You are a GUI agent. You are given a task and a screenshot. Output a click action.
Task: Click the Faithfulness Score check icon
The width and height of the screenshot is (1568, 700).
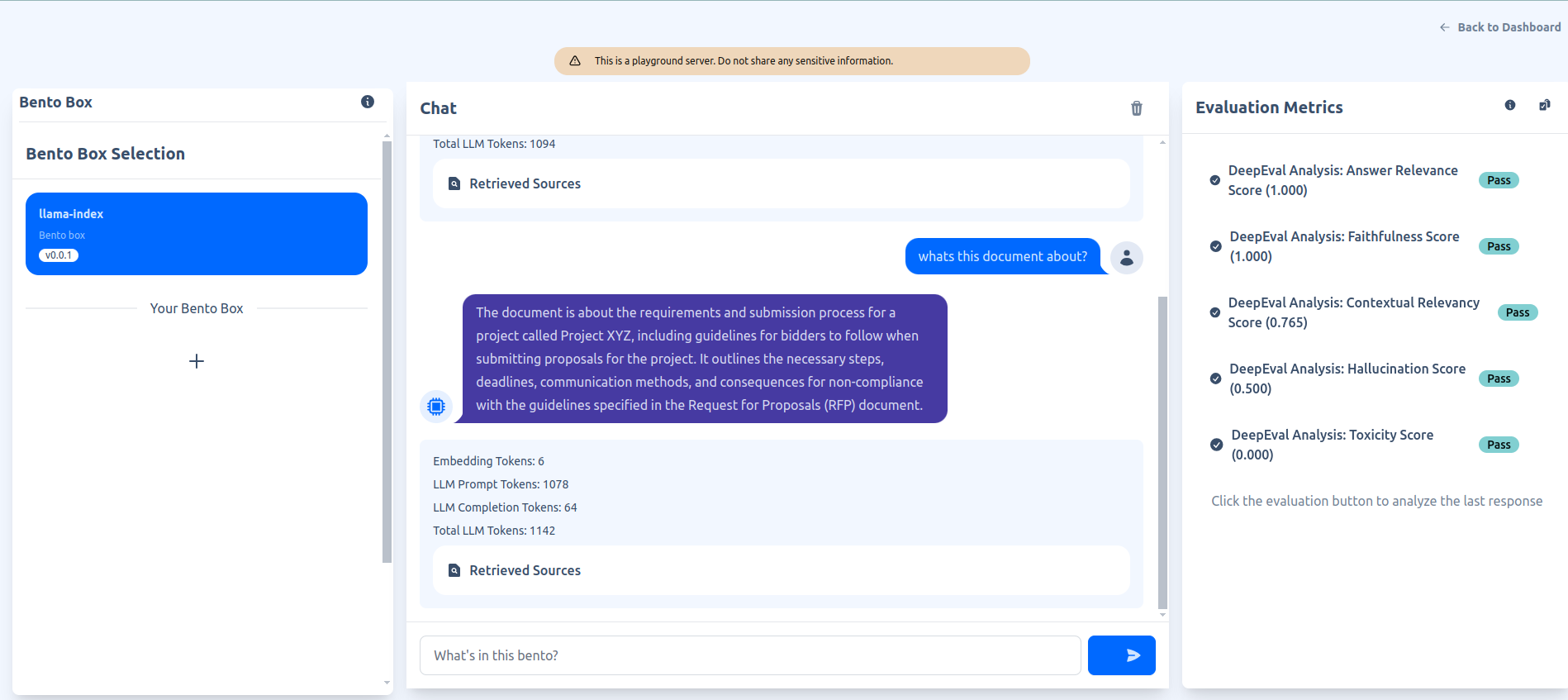pos(1216,246)
